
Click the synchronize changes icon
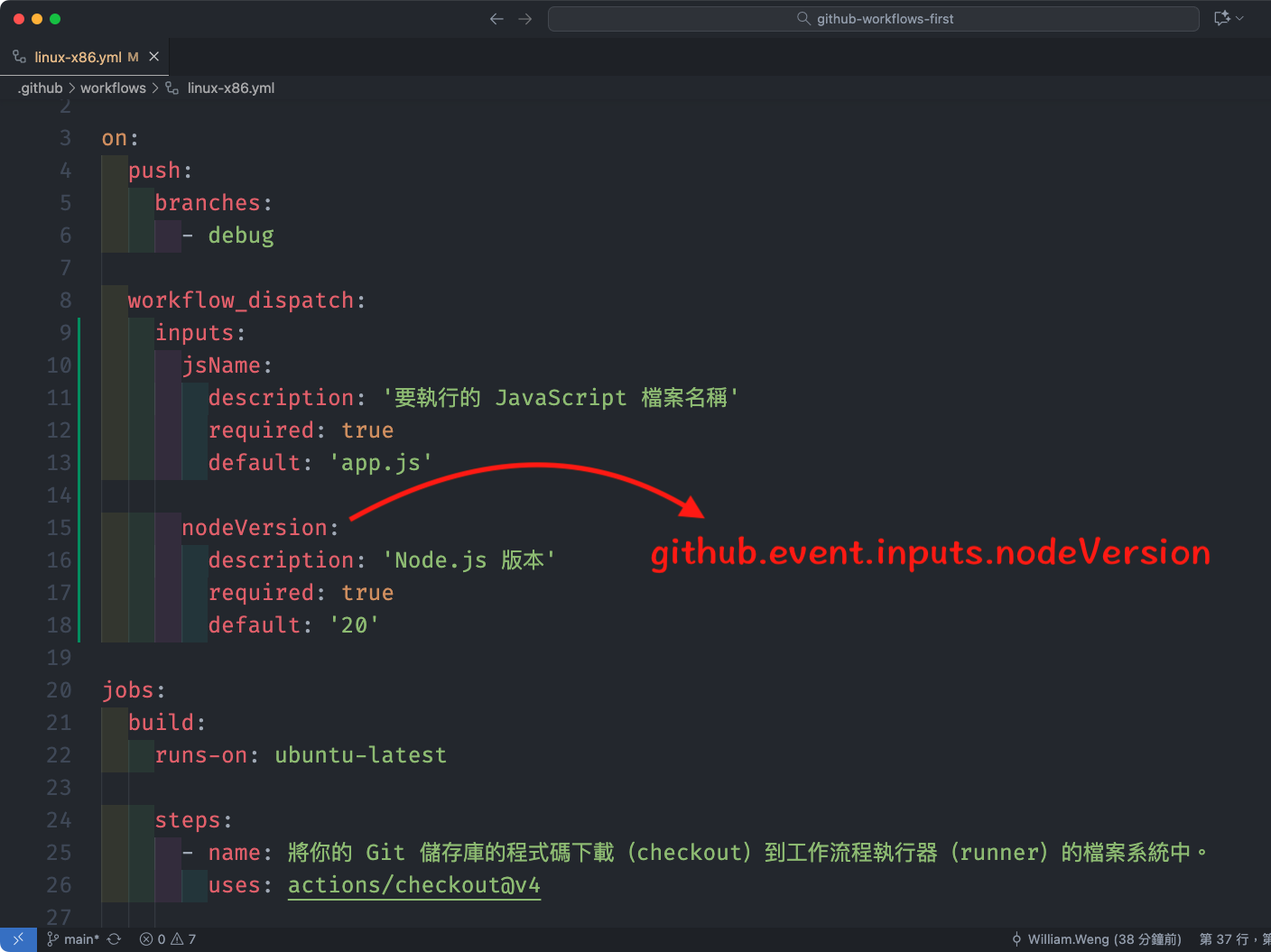(x=114, y=939)
